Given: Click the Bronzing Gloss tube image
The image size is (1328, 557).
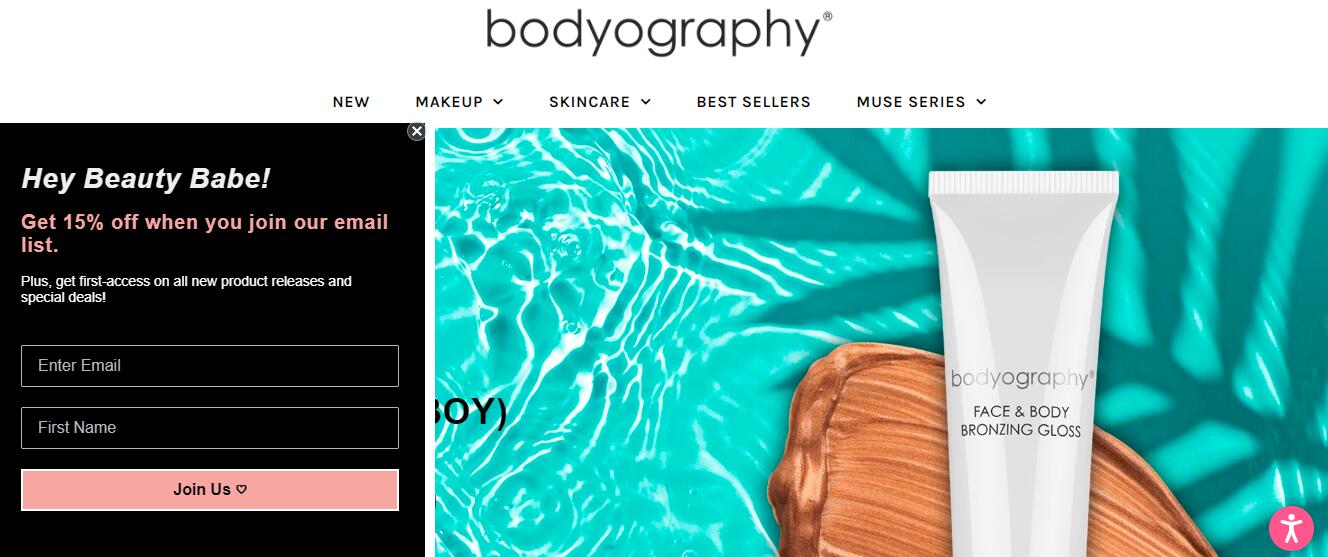Looking at the screenshot, I should pos(1023,365).
